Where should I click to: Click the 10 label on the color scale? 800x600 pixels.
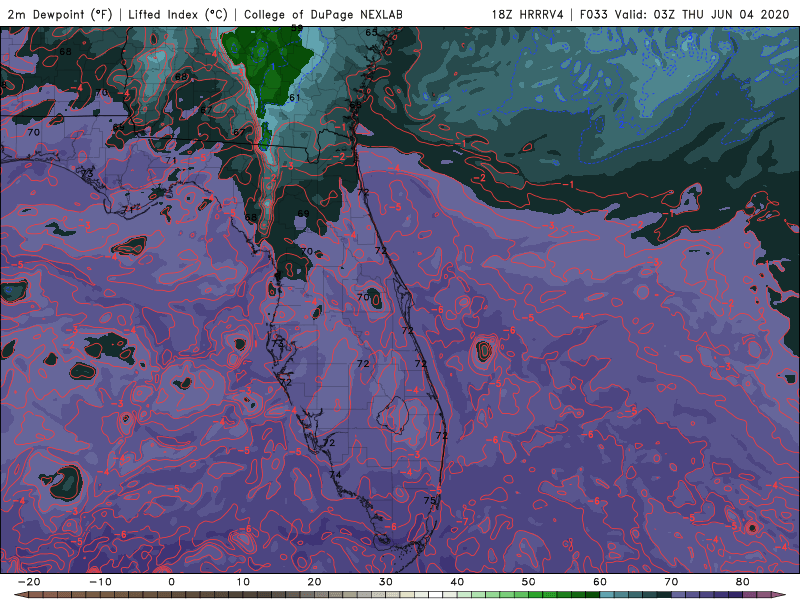[x=243, y=582]
